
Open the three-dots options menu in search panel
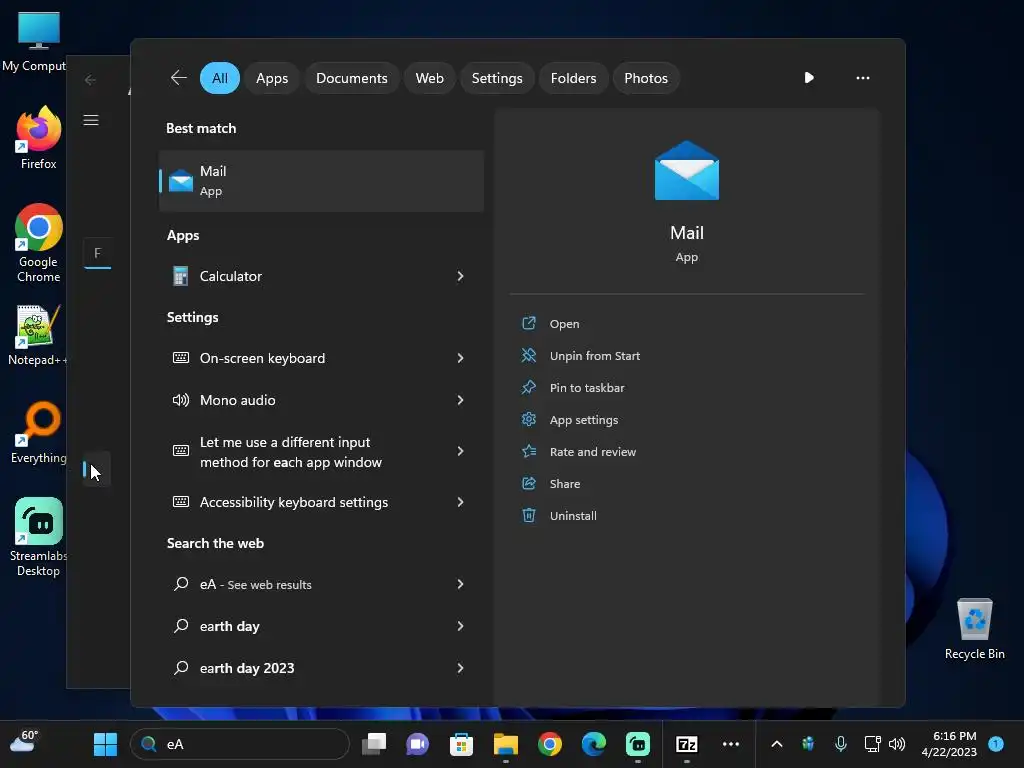(x=863, y=78)
